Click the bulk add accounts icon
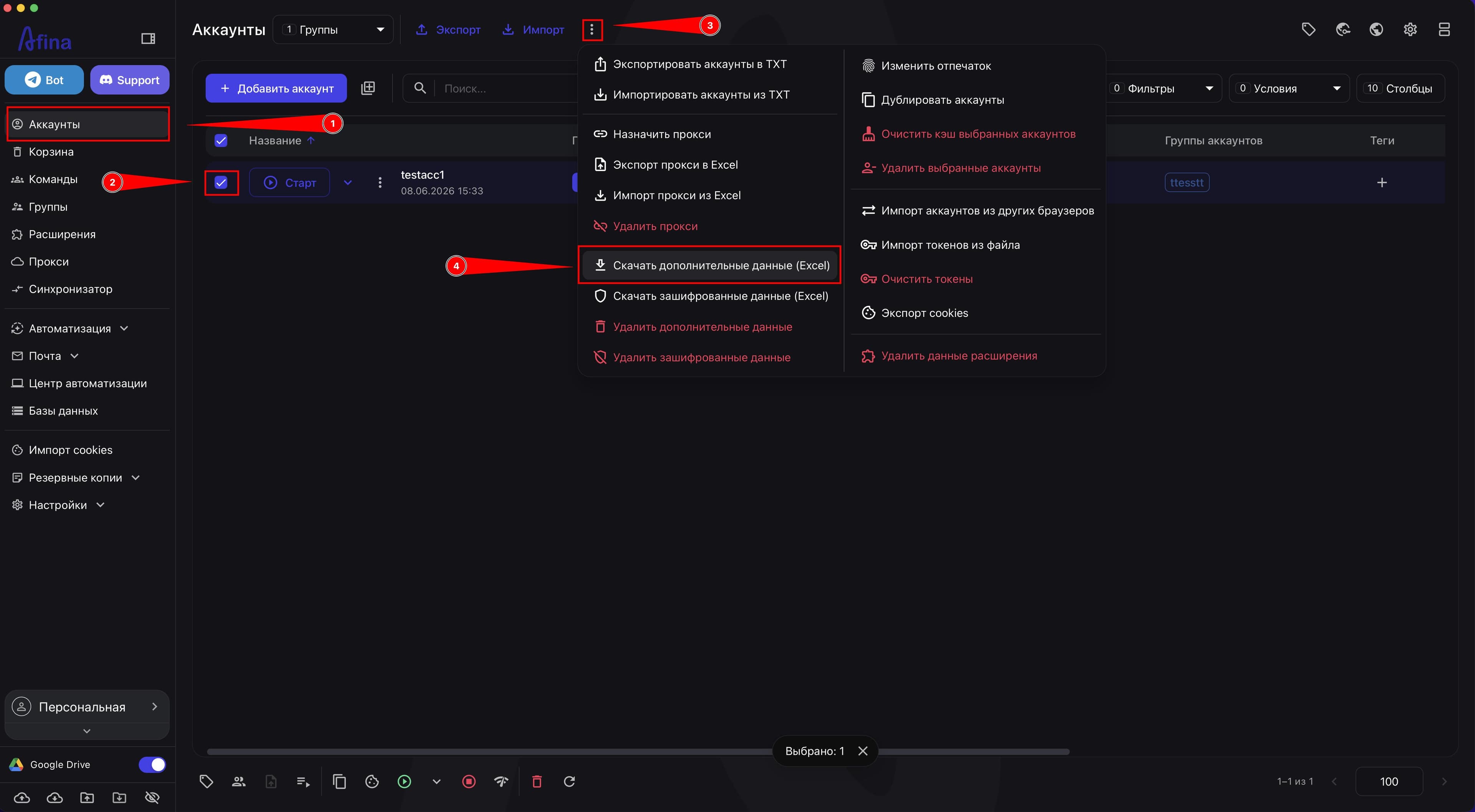 click(368, 88)
